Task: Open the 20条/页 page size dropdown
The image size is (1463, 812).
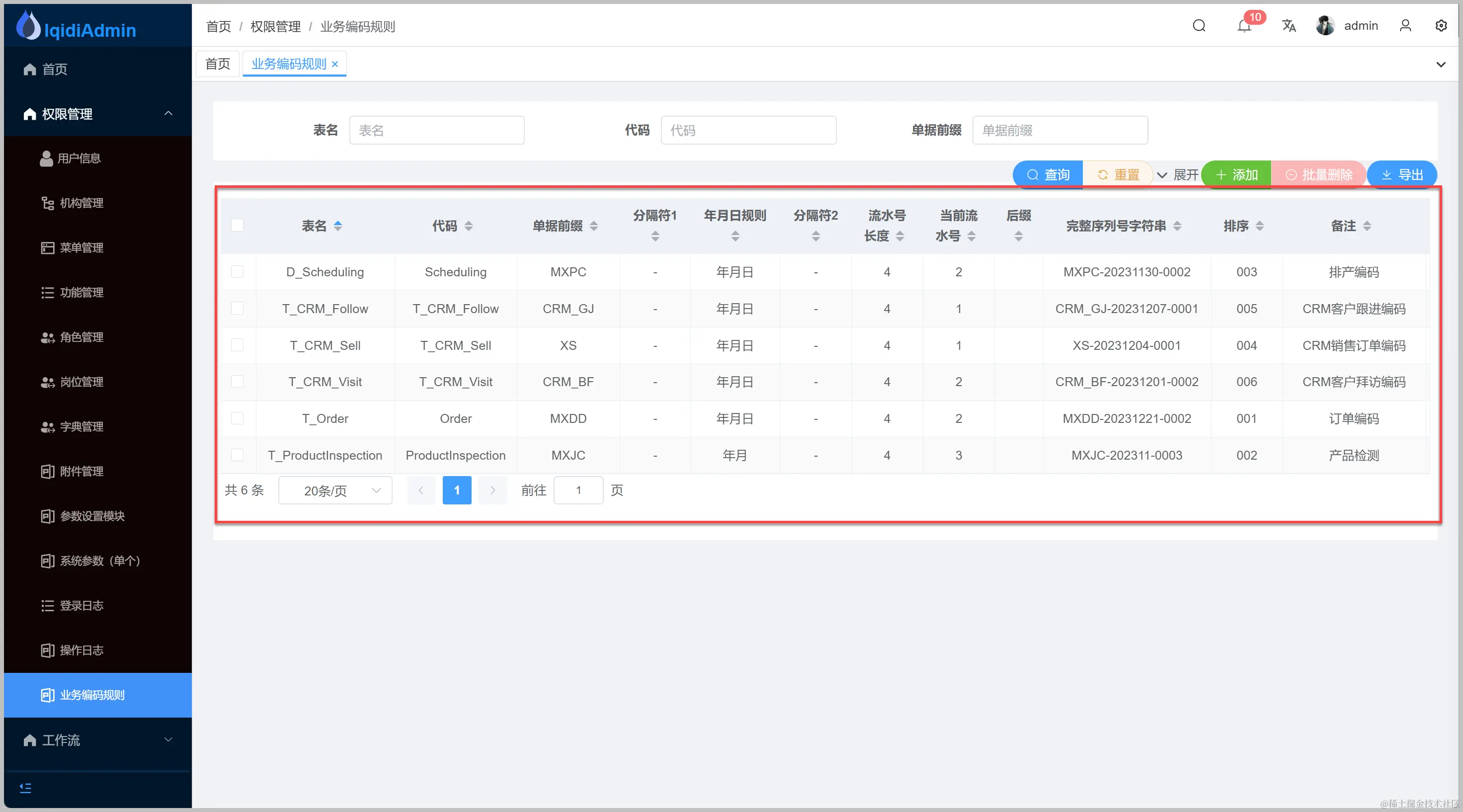Action: click(335, 490)
